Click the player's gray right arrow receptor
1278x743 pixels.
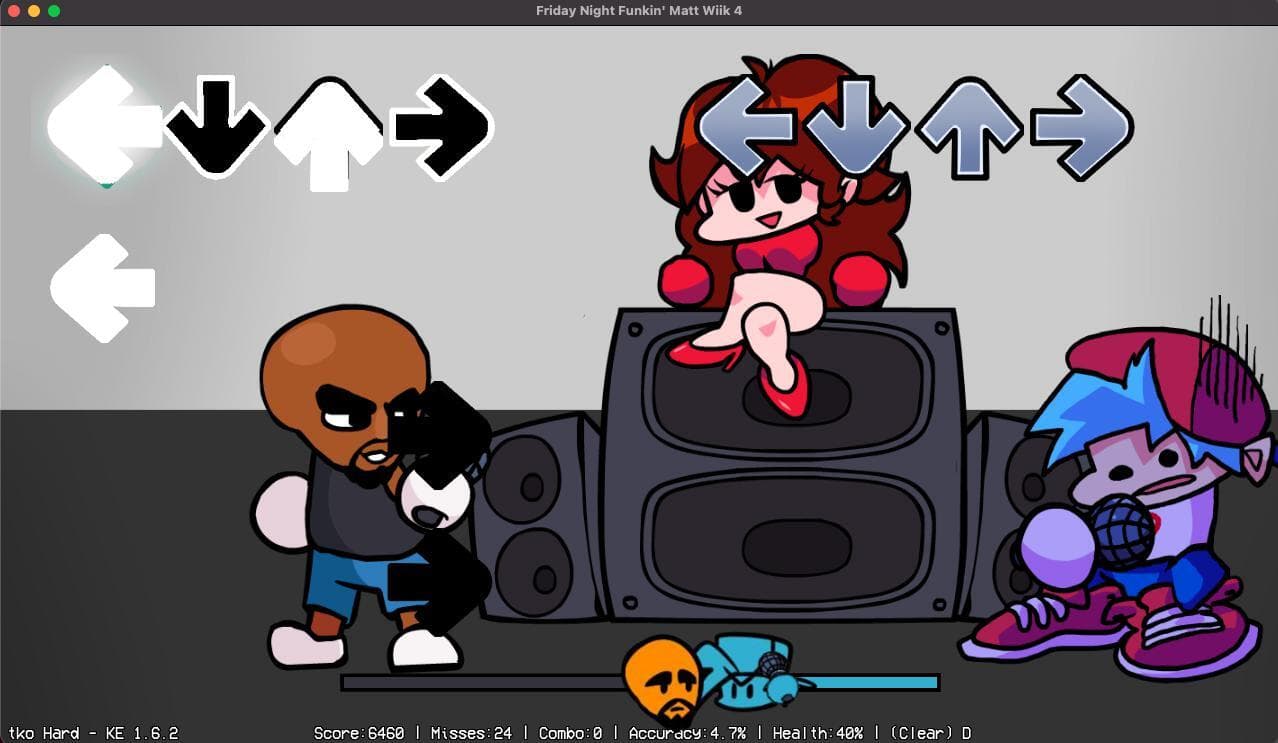click(1081, 127)
